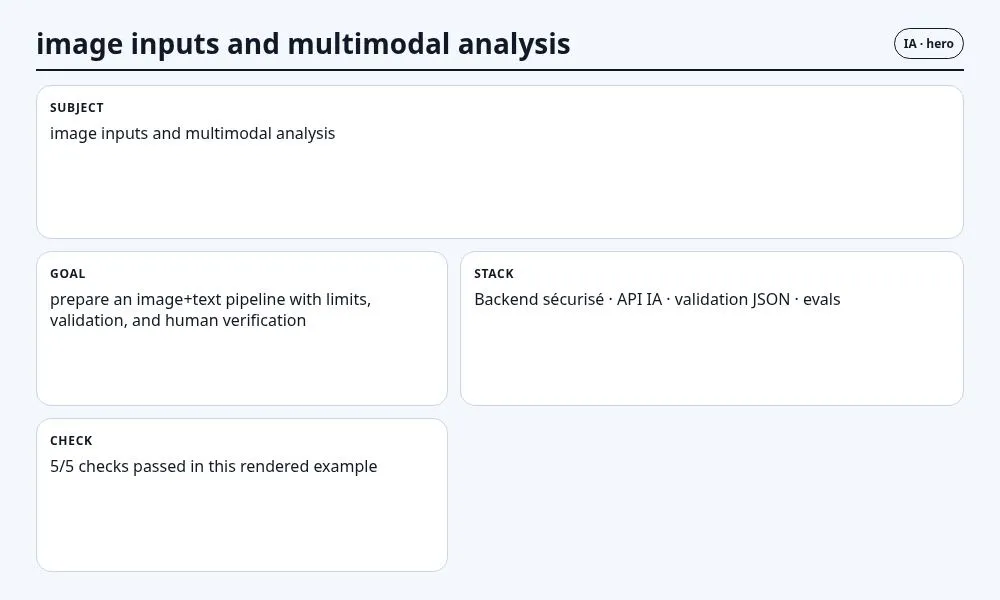This screenshot has width=1000, height=600.
Task: Select subject text about multimodal analysis
Action: [x=192, y=133]
